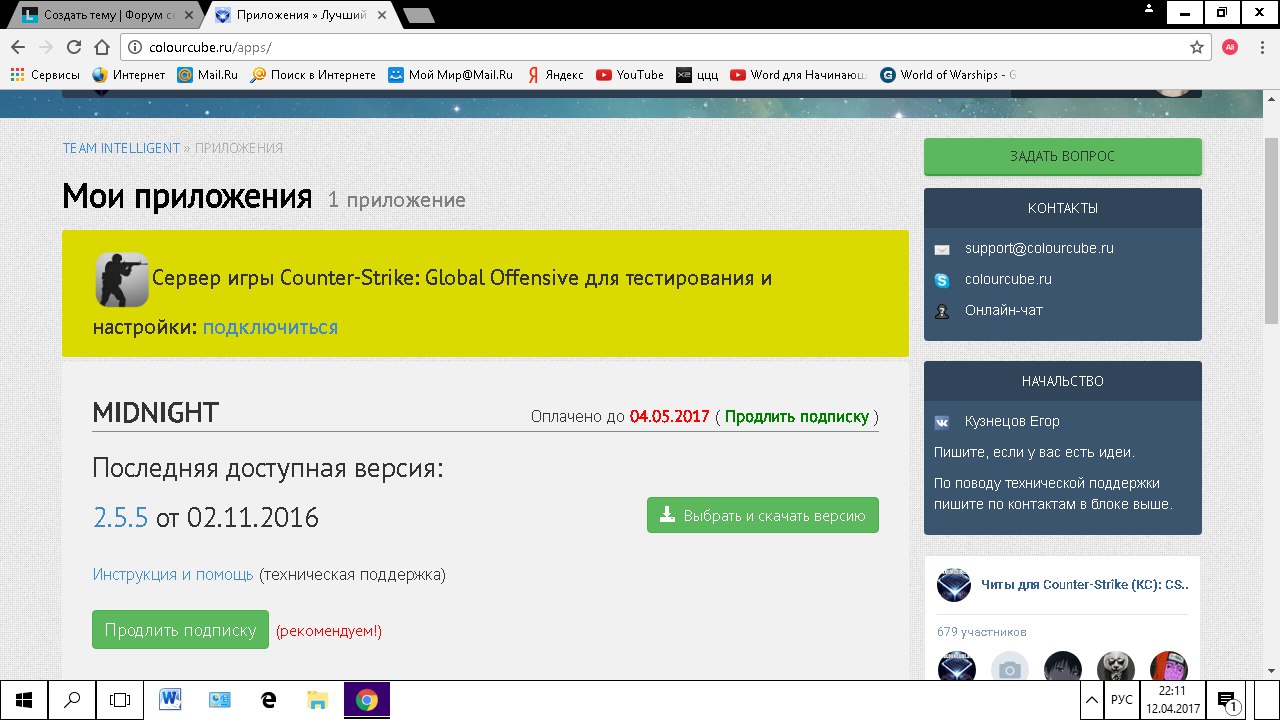Open Task View on the taskbar
Viewport: 1280px width, 720px height.
(x=120, y=700)
